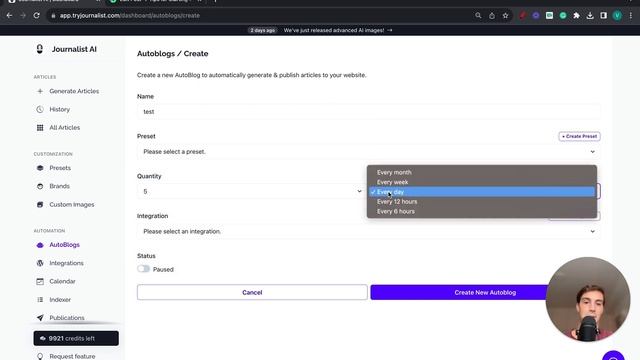Select the Every month option
The width and height of the screenshot is (640, 360).
(482, 172)
